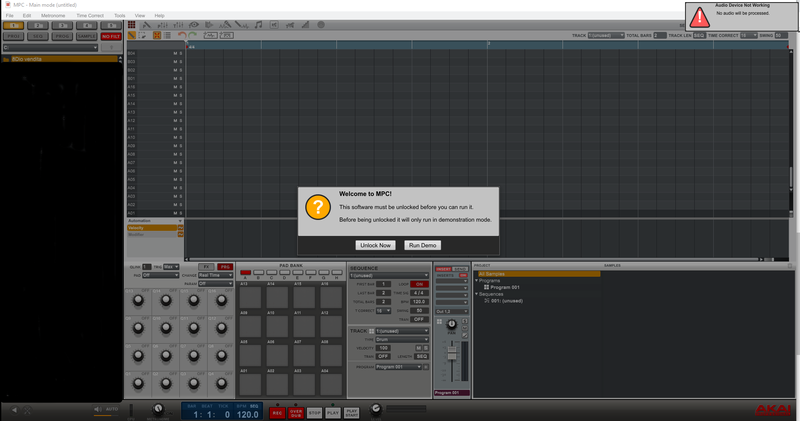Open the Program 001 dropdown
Image resolution: width=800 pixels, height=421 pixels.
click(x=398, y=367)
